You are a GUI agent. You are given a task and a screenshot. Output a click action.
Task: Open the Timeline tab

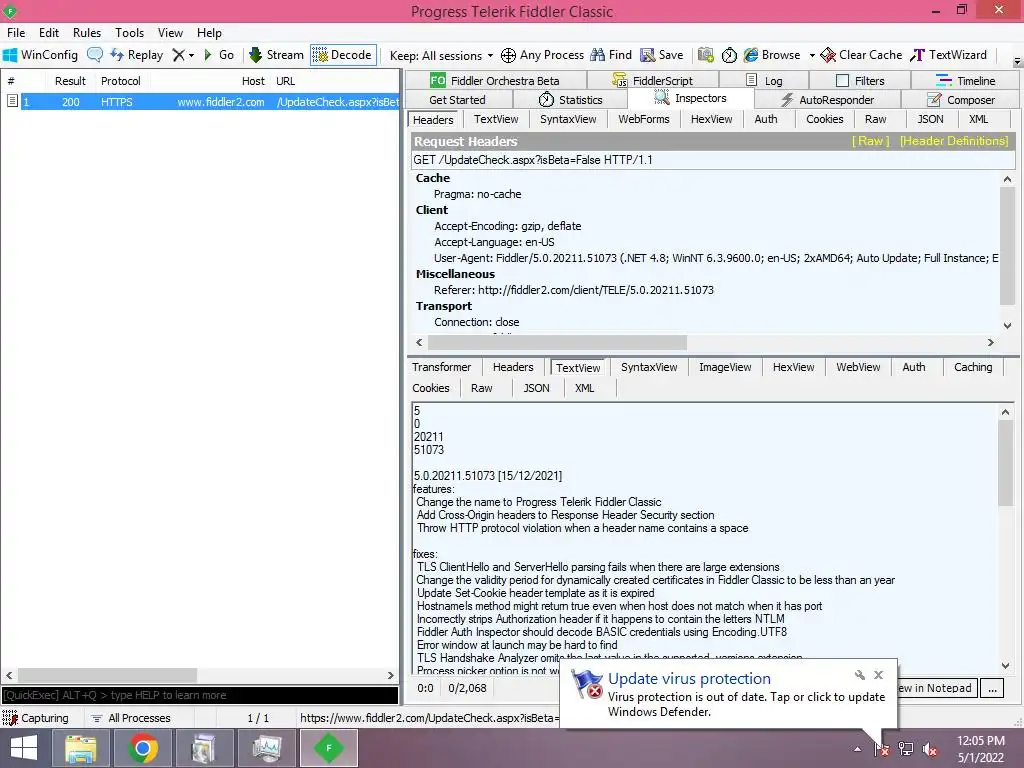965,80
